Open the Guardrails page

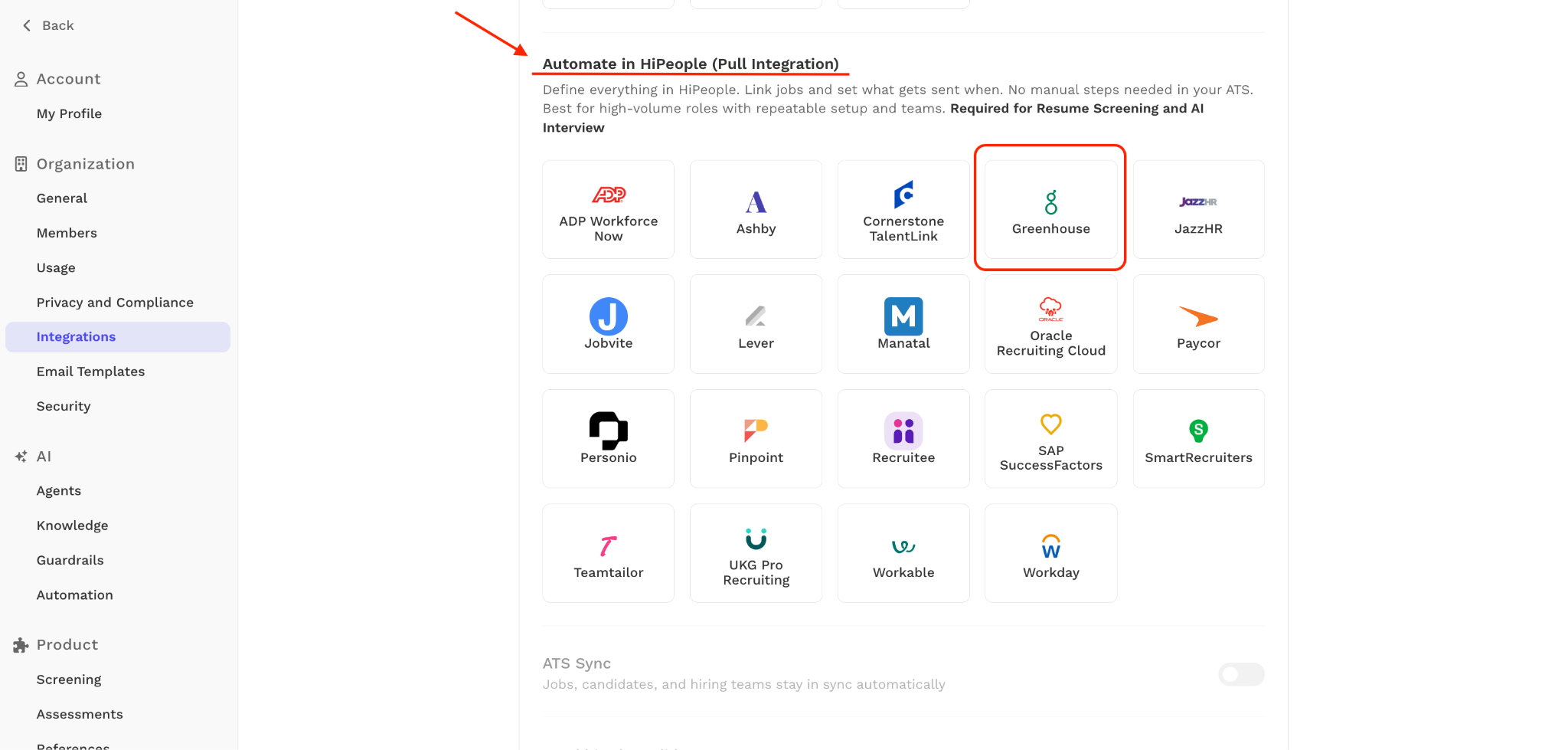70,560
